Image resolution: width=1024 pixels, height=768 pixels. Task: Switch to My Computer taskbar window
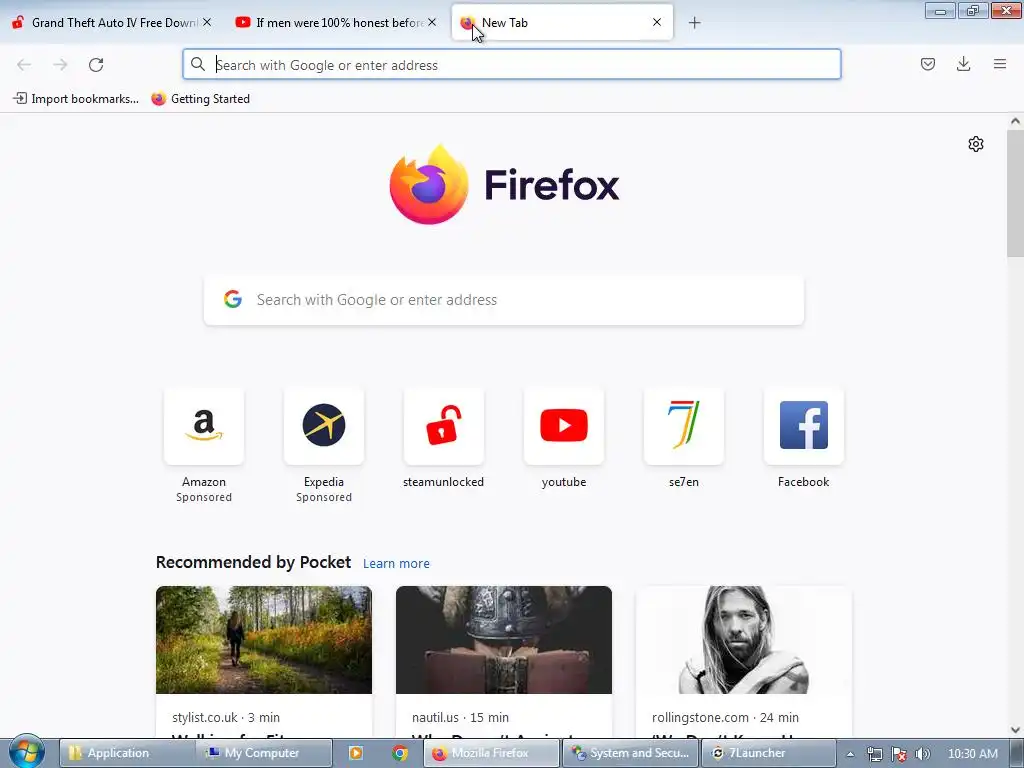point(264,753)
